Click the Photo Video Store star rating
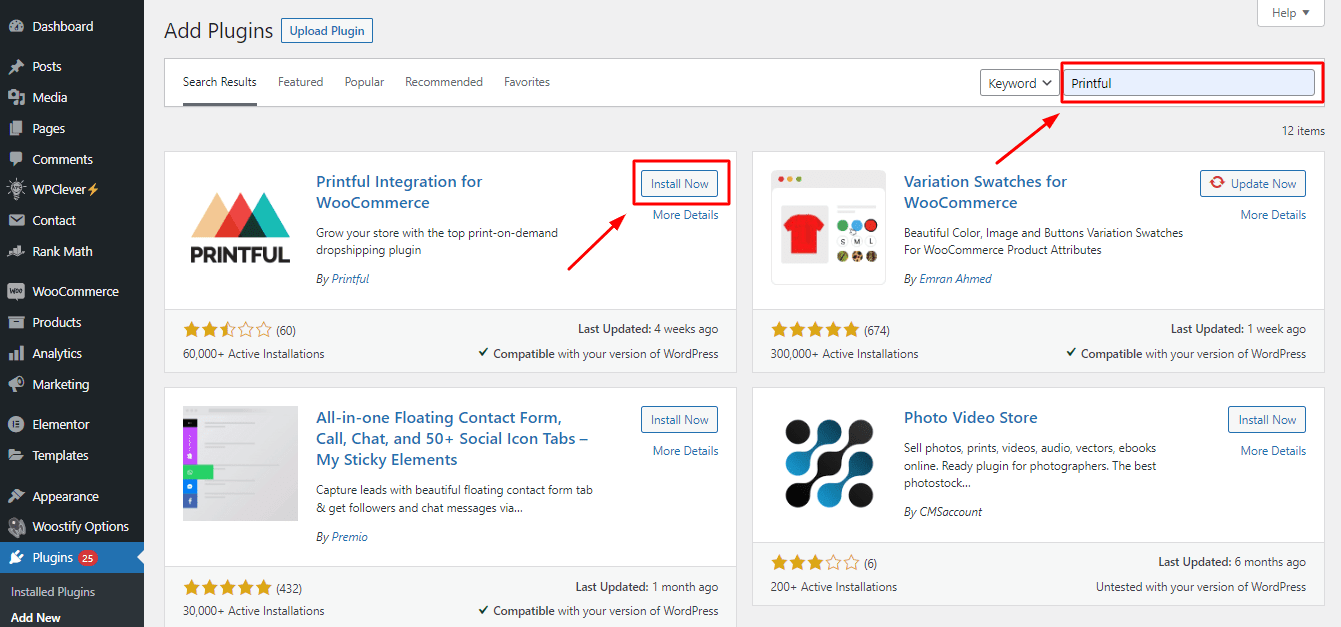Screen dimensions: 1341x627 (815, 563)
